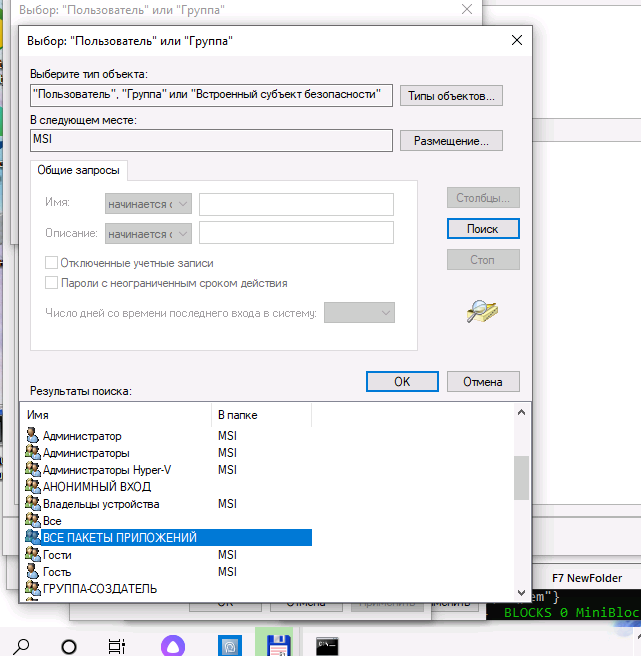Click the ВСЕ ПАКЕТЫ ПРИЛОЖЕНИЙ icon
The image size is (641, 656).
click(33, 538)
